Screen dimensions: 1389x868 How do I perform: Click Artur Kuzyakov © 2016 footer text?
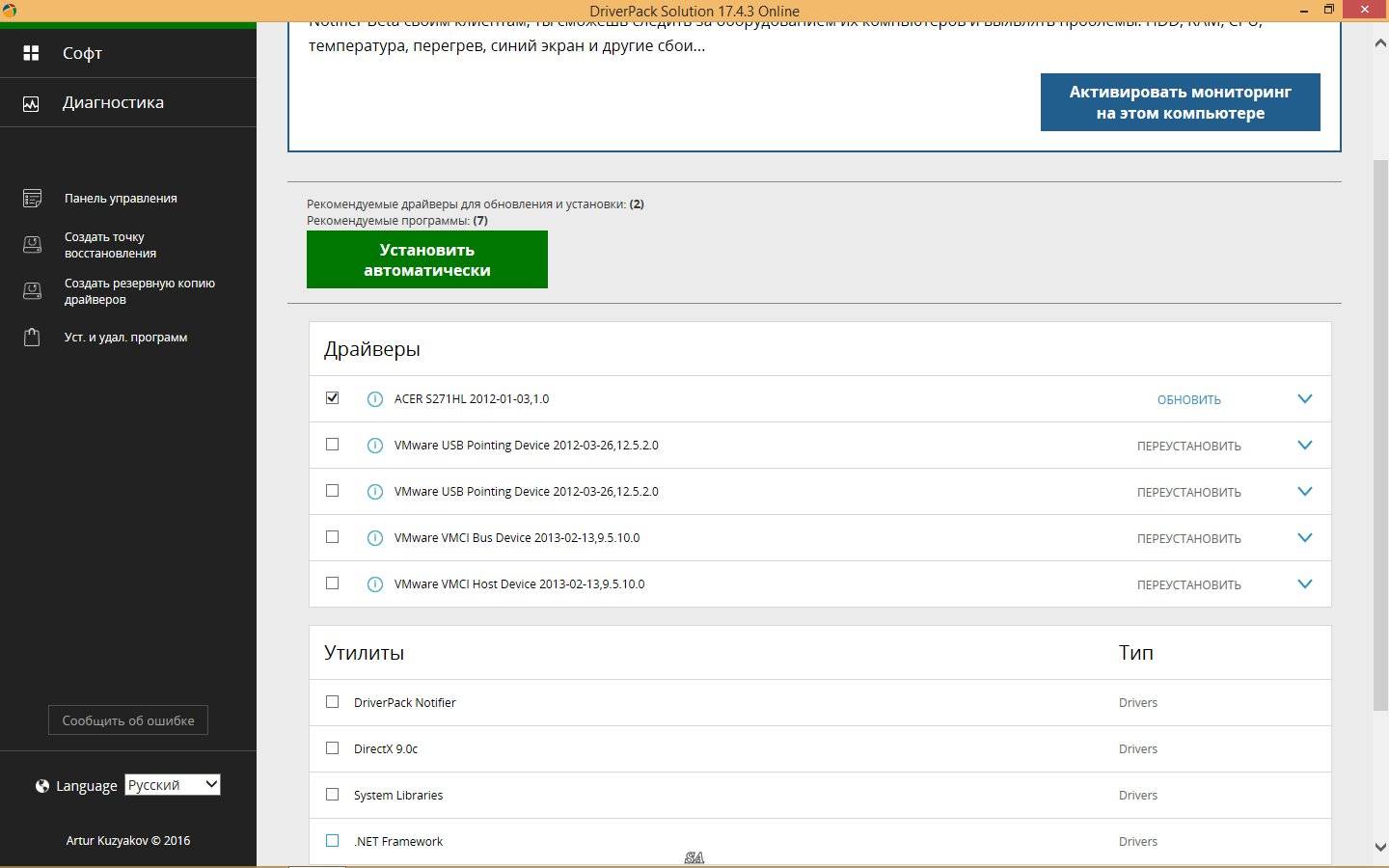[128, 841]
